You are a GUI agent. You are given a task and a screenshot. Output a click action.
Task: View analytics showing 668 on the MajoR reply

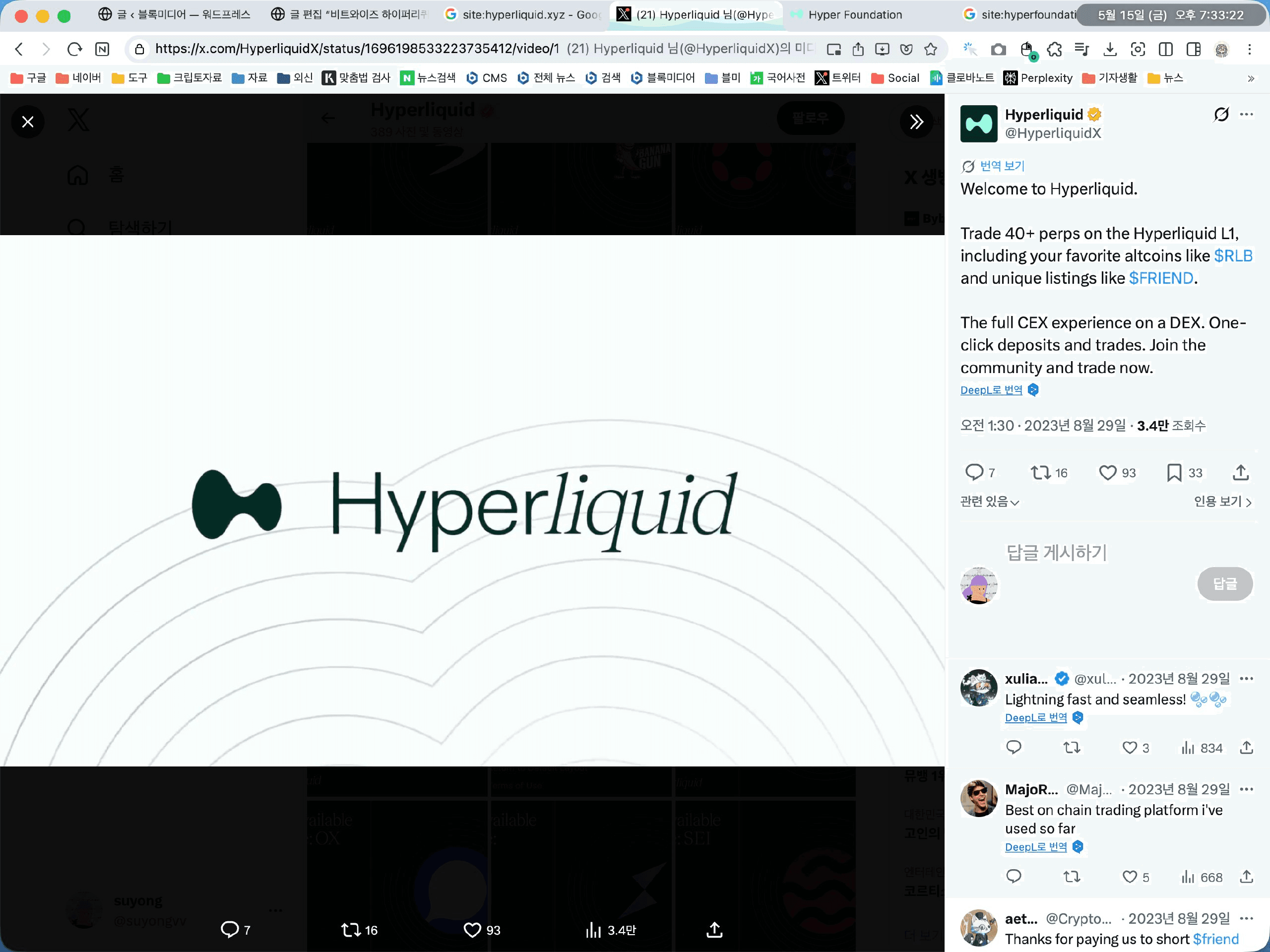click(1201, 877)
